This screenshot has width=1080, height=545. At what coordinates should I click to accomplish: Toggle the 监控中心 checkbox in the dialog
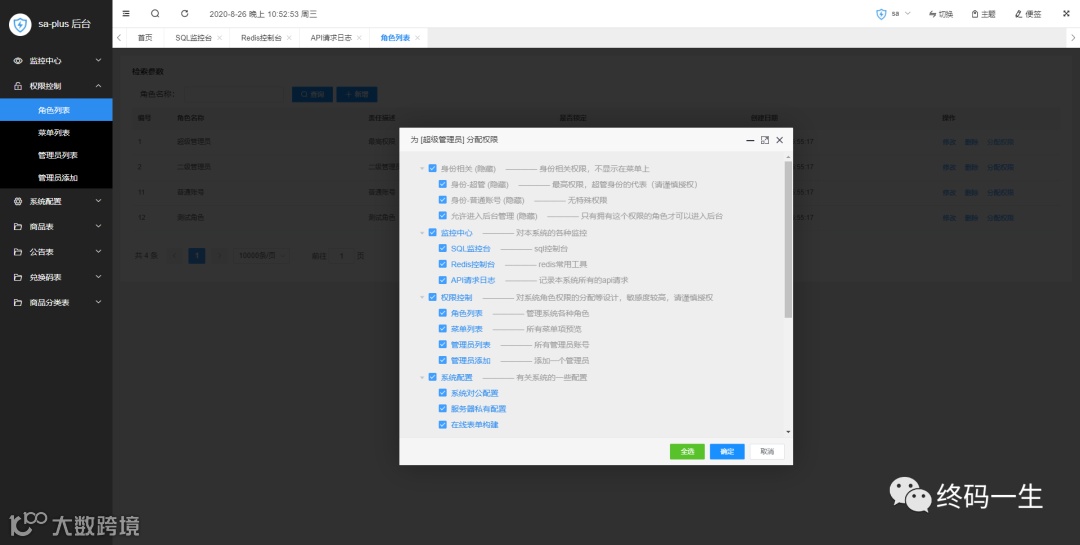click(433, 233)
